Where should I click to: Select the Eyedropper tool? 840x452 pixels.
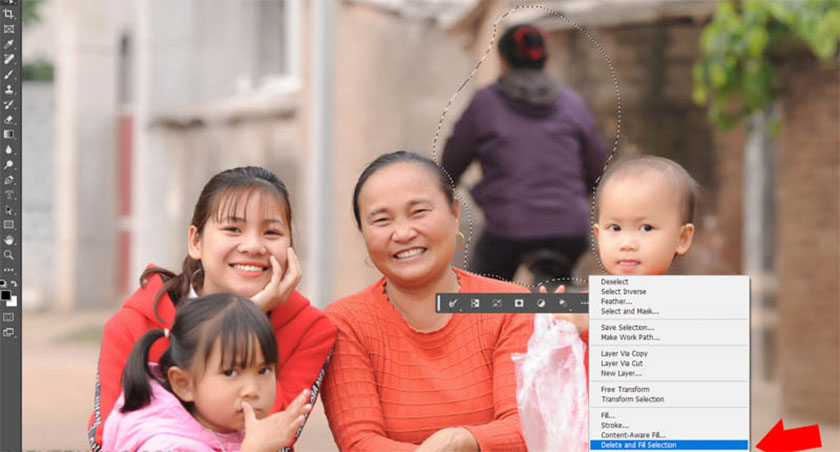click(9, 44)
